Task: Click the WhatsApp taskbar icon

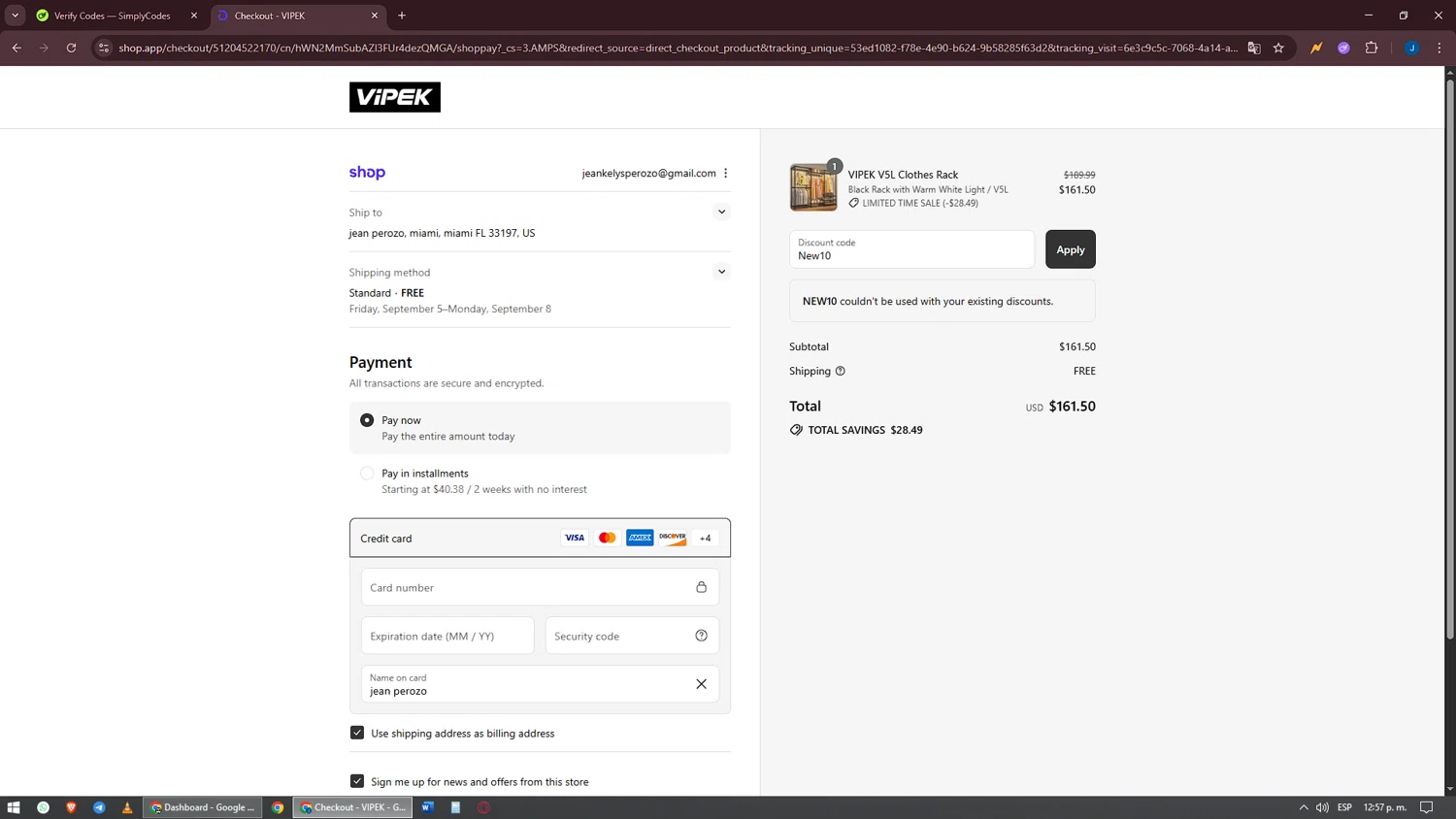Action: (43, 807)
